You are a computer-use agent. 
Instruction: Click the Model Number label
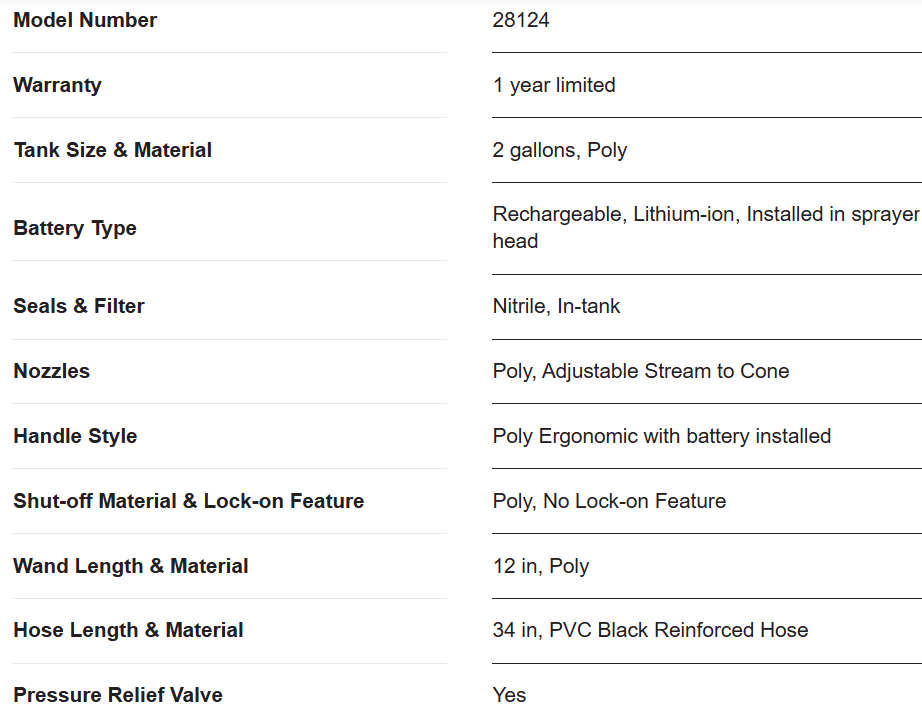(x=85, y=20)
